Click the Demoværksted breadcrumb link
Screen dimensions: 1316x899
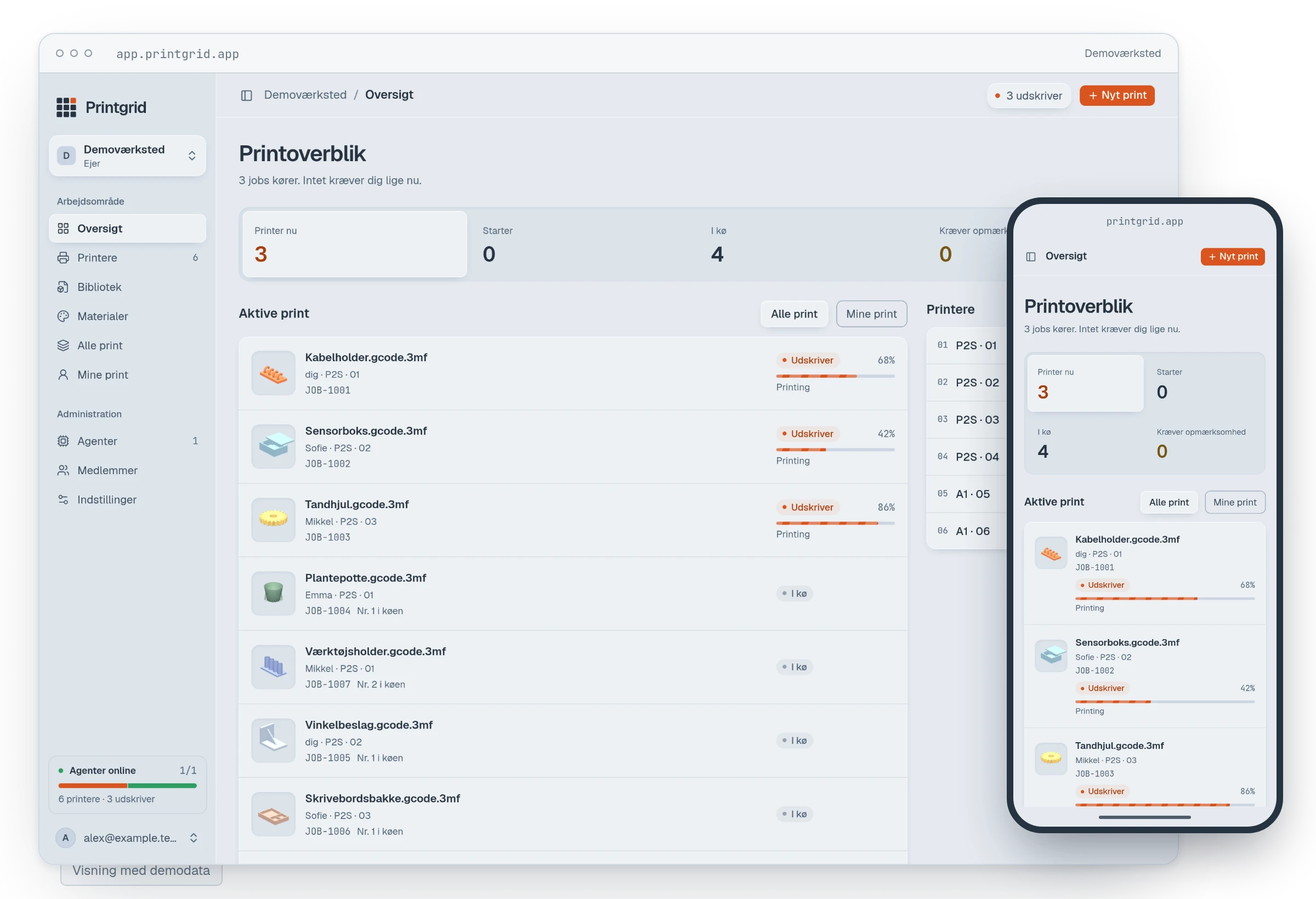tap(305, 94)
